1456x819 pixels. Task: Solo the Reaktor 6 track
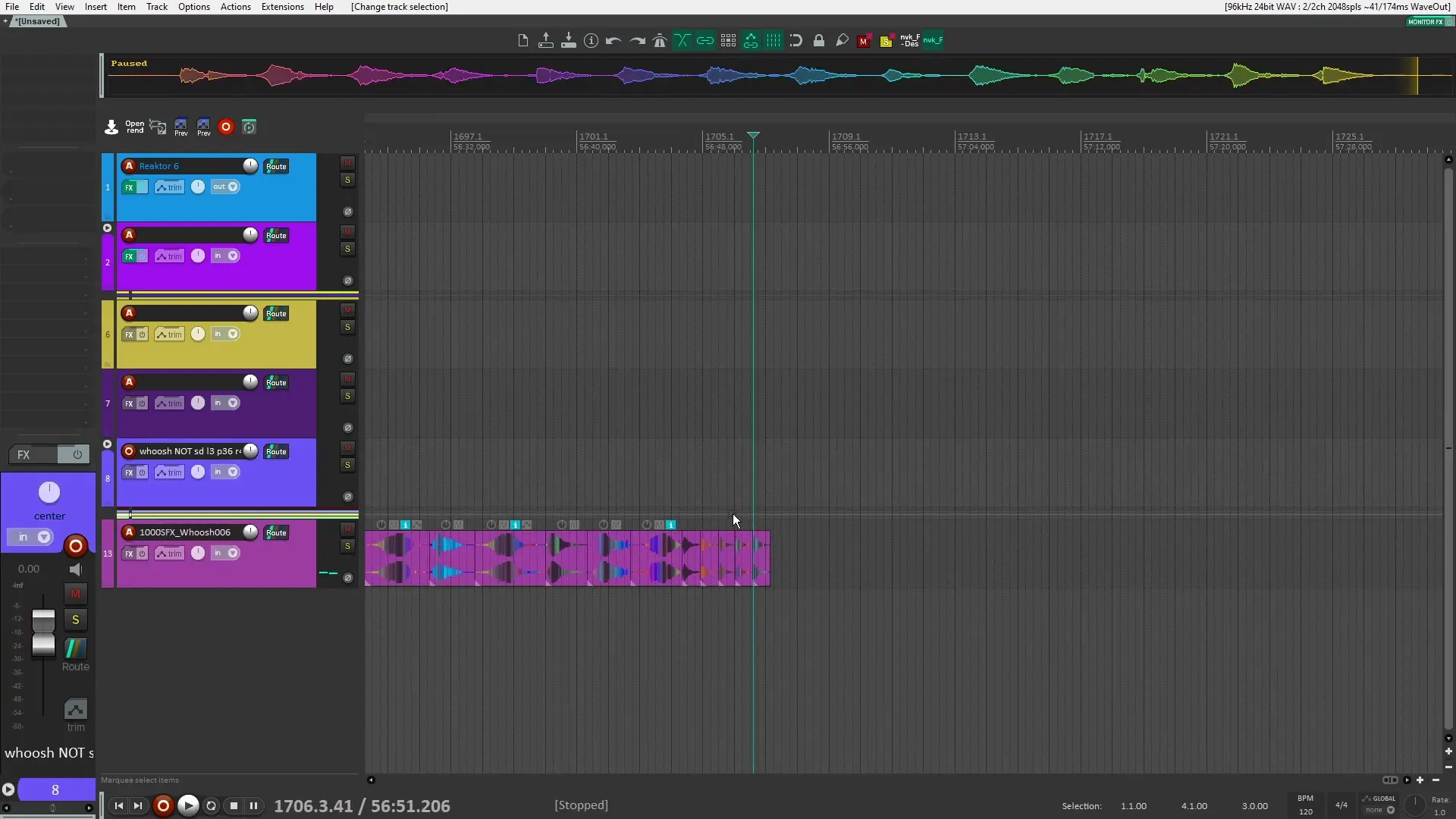point(347,180)
